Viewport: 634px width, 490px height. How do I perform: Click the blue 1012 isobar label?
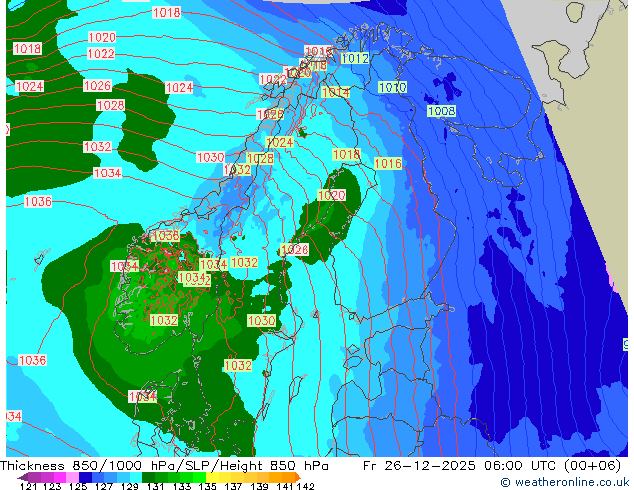pos(355,59)
